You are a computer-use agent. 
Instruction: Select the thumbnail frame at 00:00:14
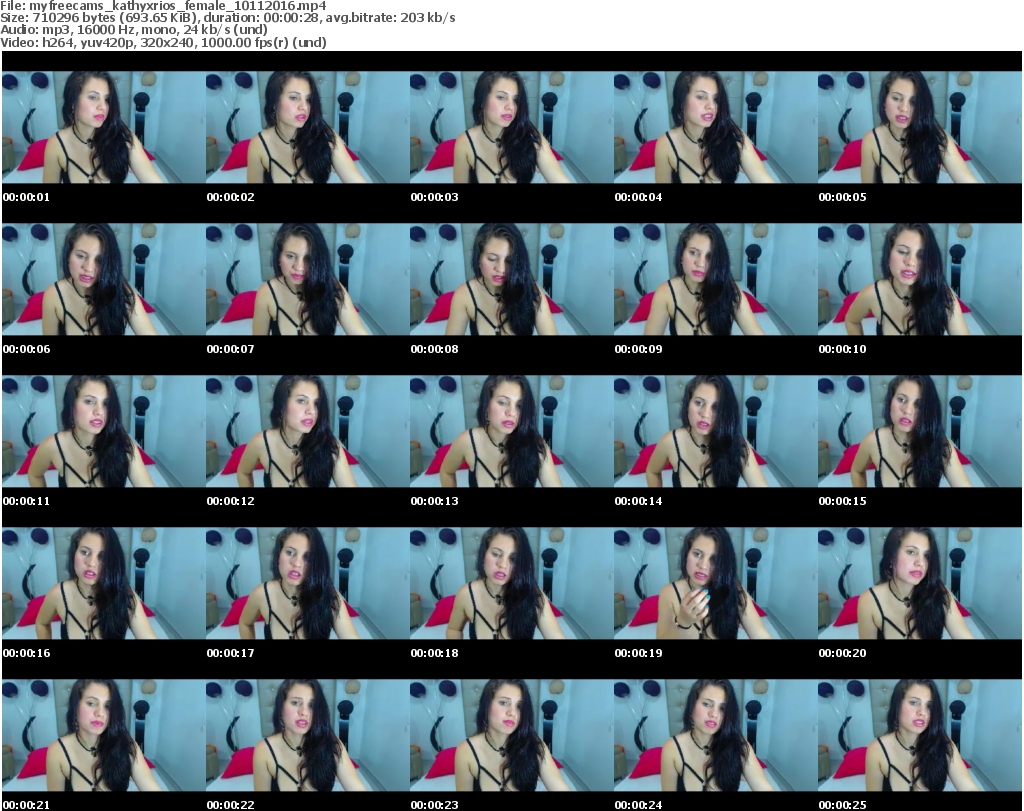pyautogui.click(x=716, y=431)
